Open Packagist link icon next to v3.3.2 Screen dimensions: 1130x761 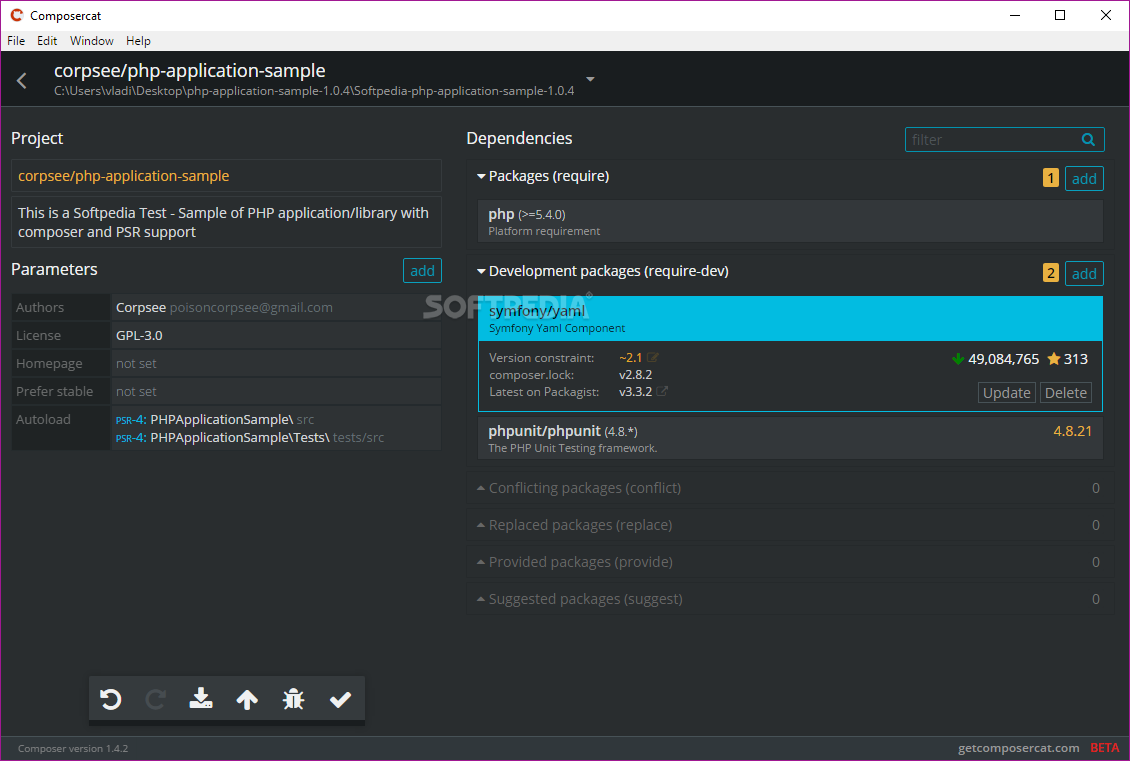662,391
